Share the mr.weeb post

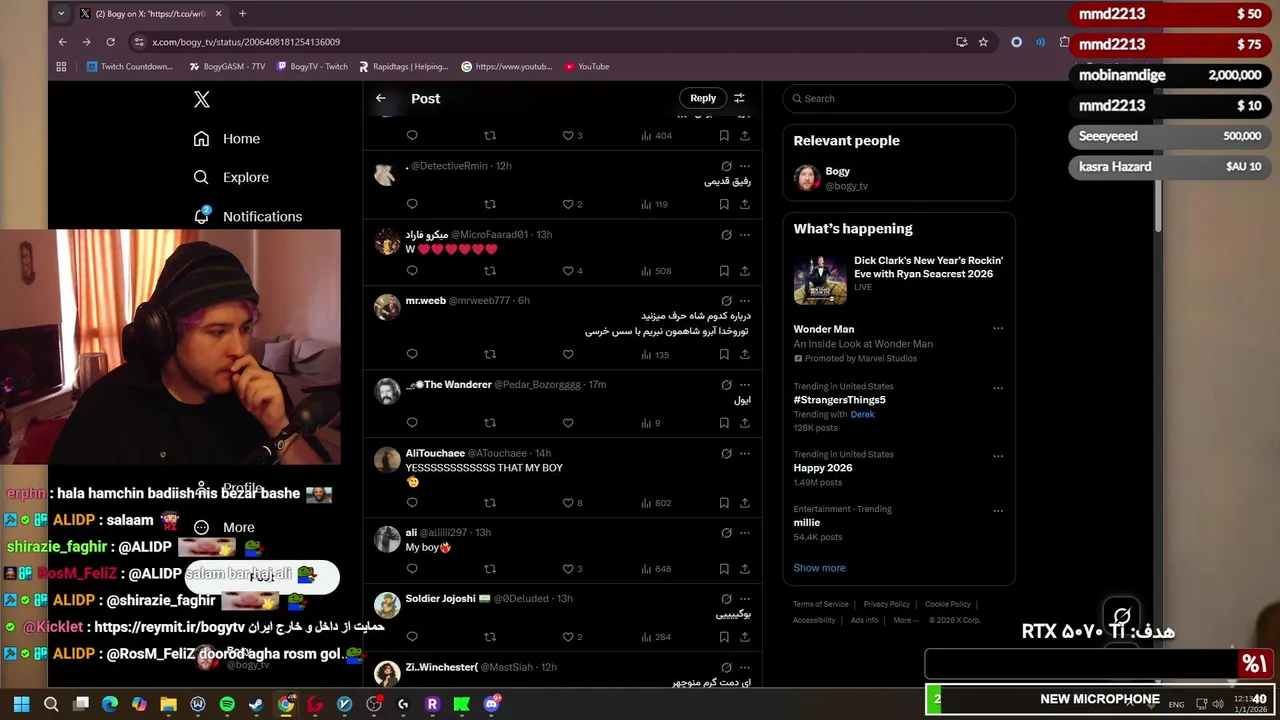click(x=745, y=354)
